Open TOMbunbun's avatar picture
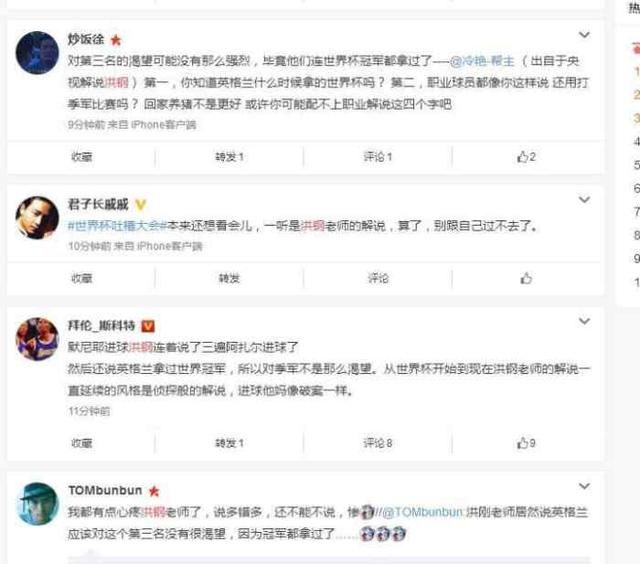 37,504
